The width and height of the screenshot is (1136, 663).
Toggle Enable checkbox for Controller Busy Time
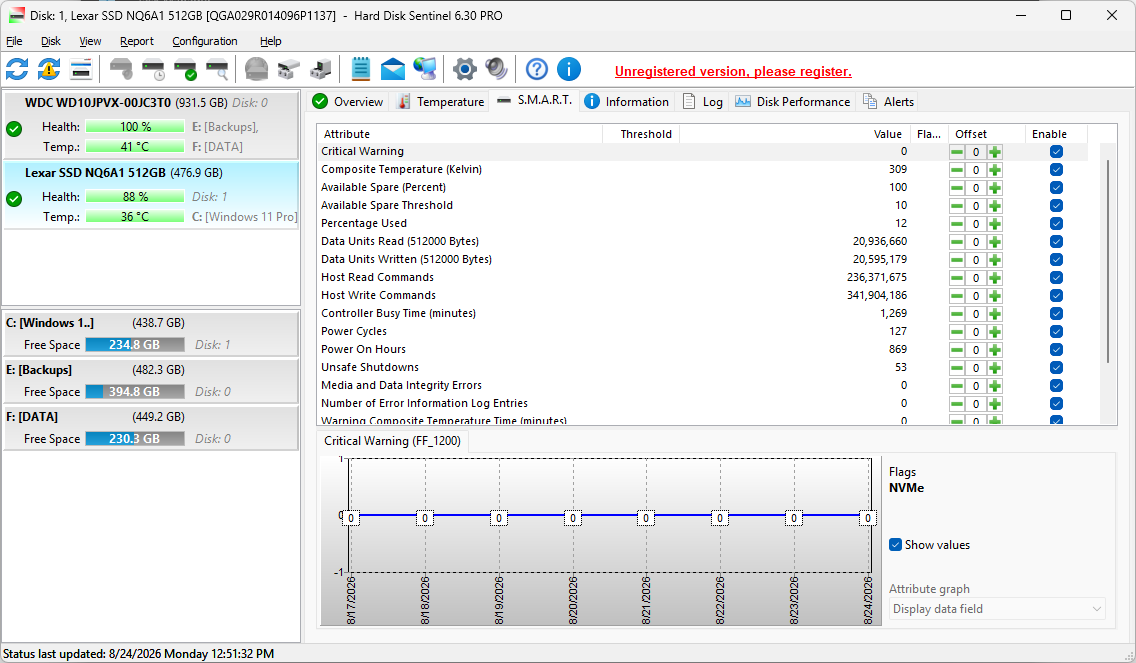(x=1056, y=314)
